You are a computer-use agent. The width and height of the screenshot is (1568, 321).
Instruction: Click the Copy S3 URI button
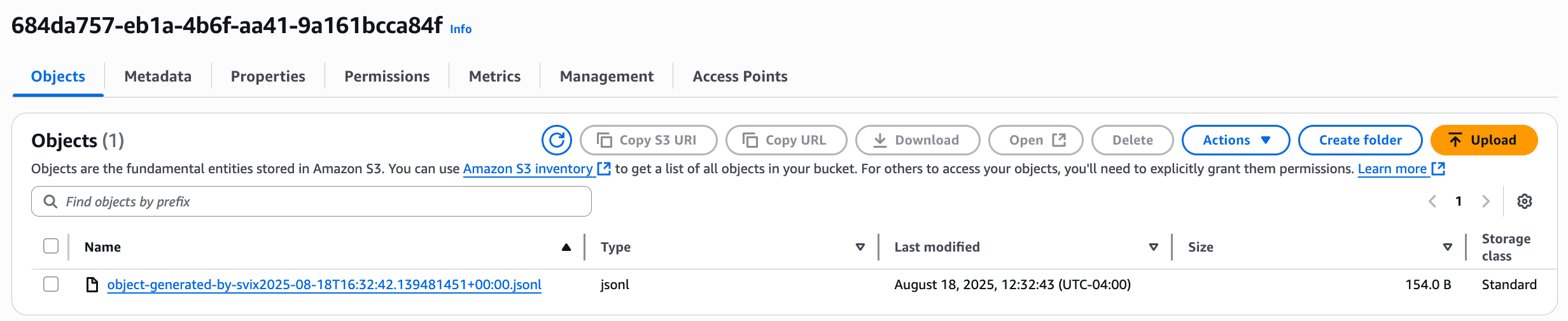click(x=648, y=140)
